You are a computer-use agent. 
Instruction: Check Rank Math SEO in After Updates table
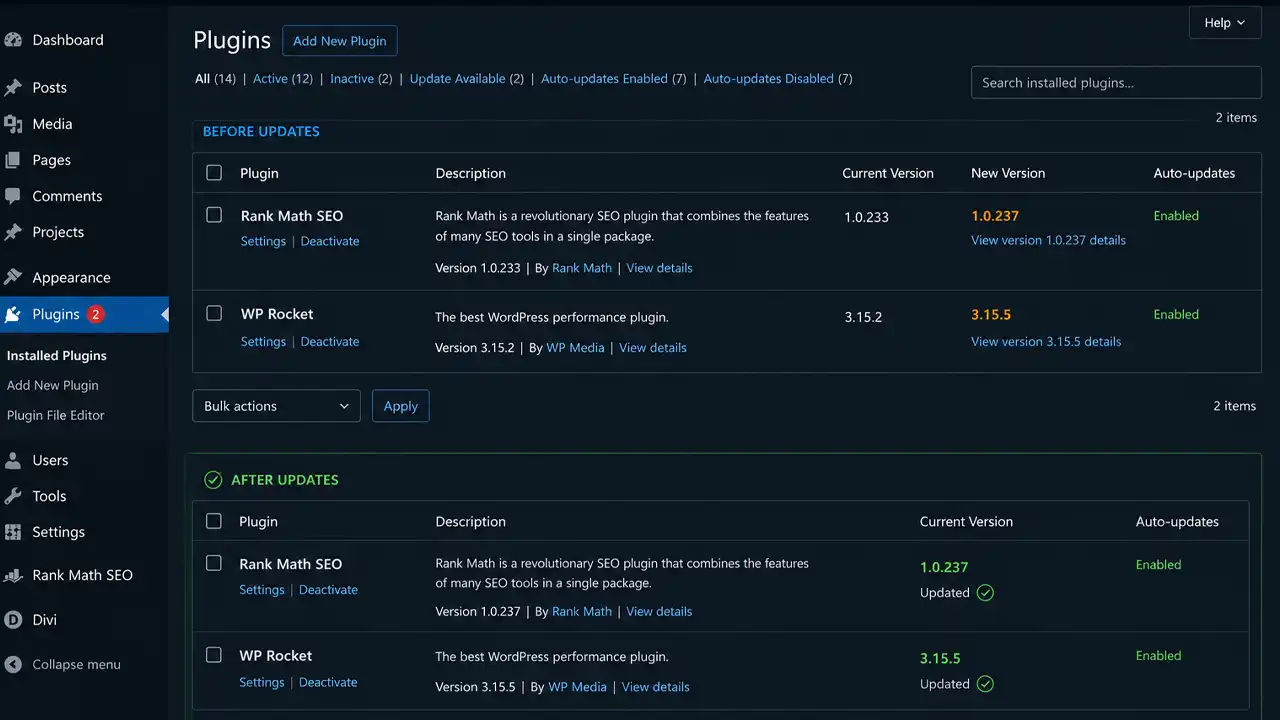[214, 563]
